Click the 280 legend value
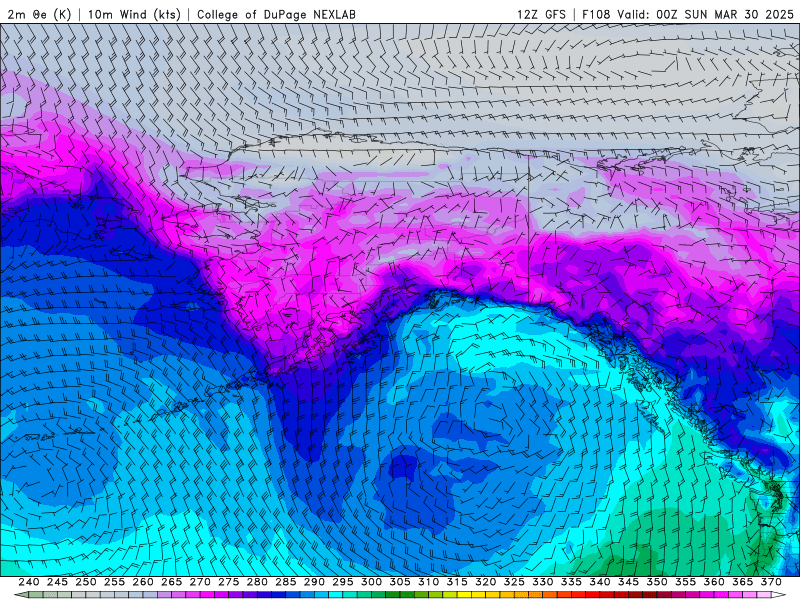The image size is (800, 600). [257, 582]
